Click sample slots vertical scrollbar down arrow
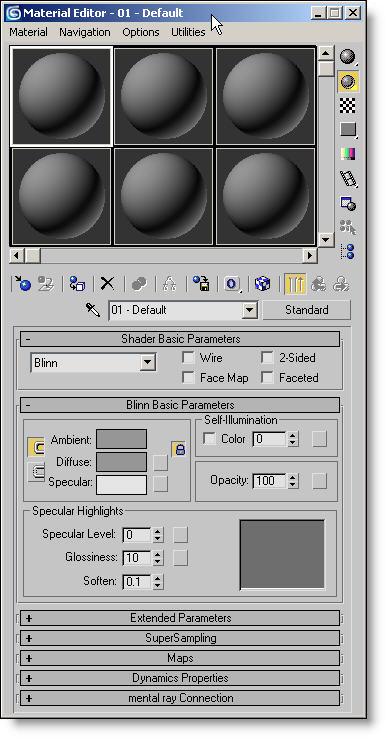Image resolution: width=388 pixels, height=740 pixels. click(x=325, y=239)
